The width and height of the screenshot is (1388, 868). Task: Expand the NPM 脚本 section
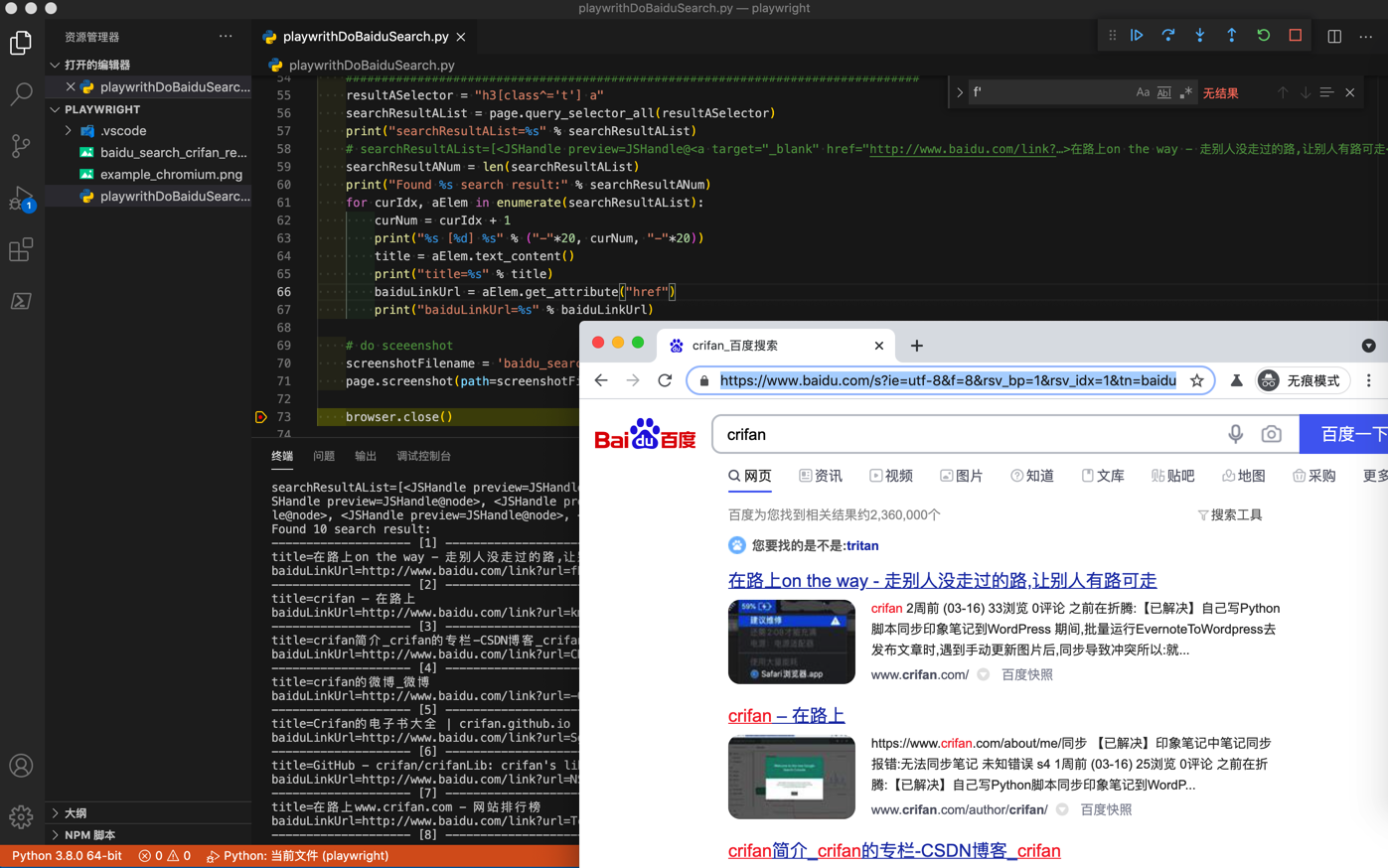click(56, 835)
